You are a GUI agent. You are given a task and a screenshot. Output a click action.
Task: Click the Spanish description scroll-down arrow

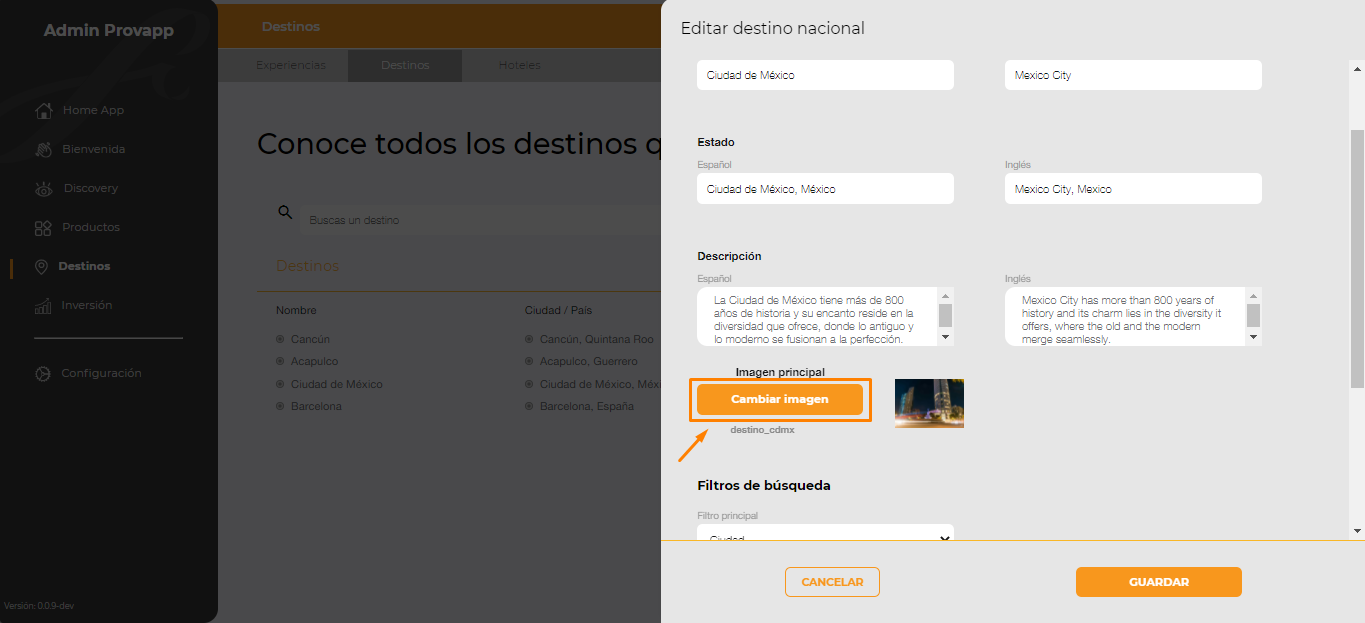click(x=945, y=338)
